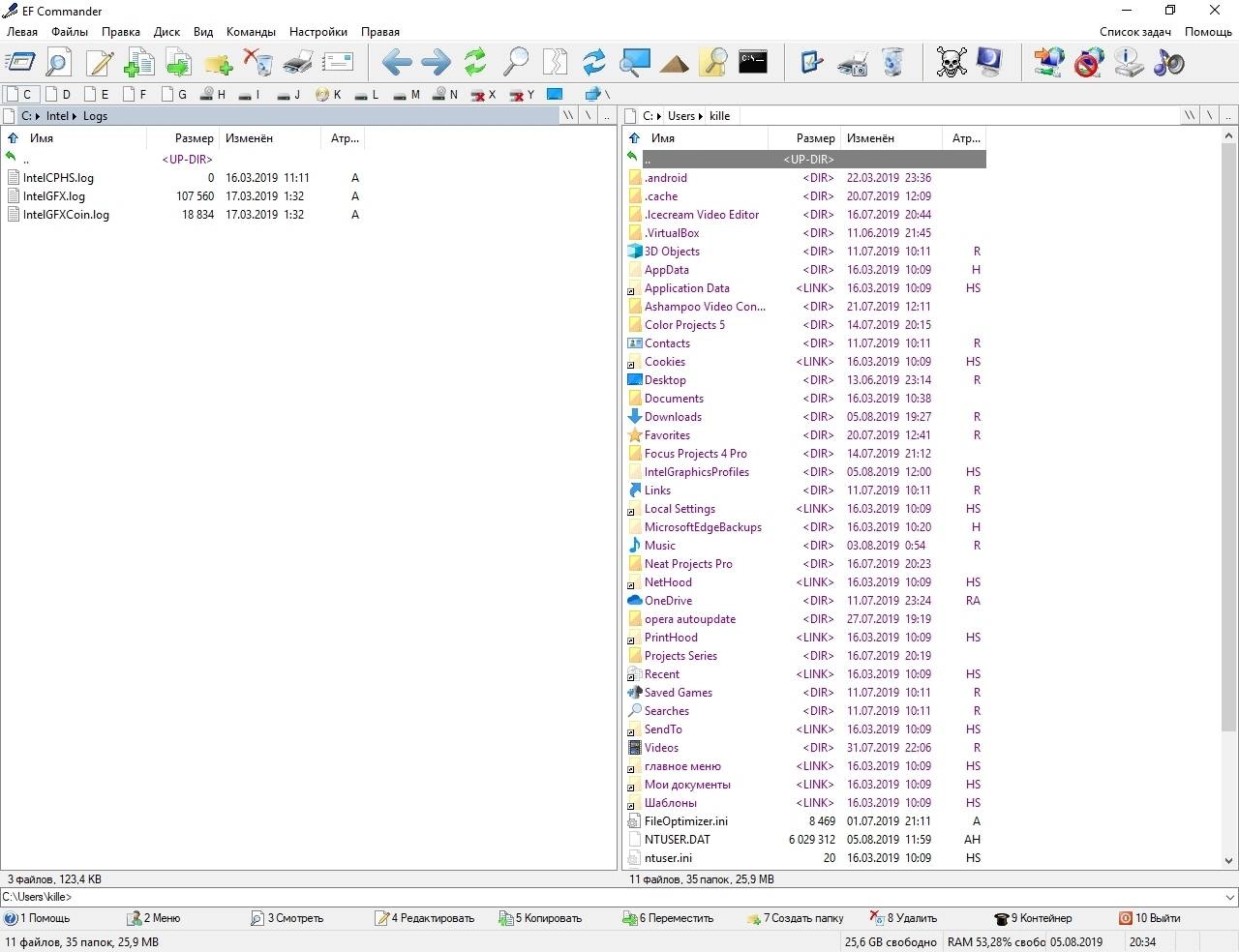Click the 10 Выйти function button
Screen dimensions: 1239x952
click(x=1150, y=918)
